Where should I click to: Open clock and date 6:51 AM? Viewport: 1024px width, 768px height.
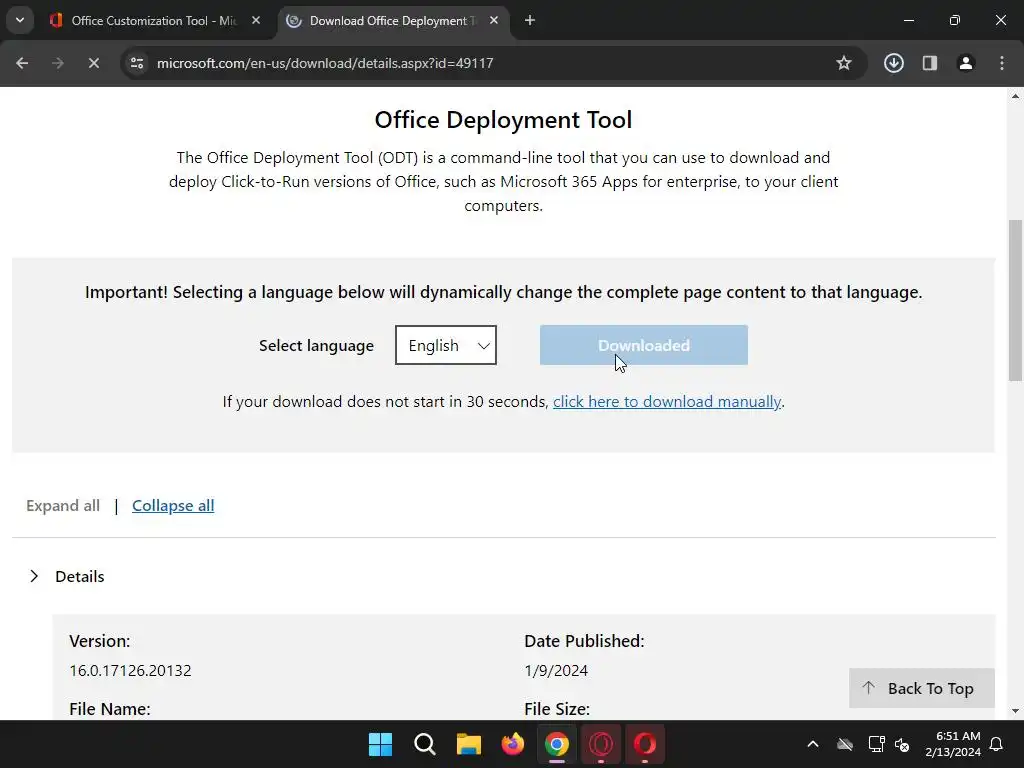click(953, 744)
